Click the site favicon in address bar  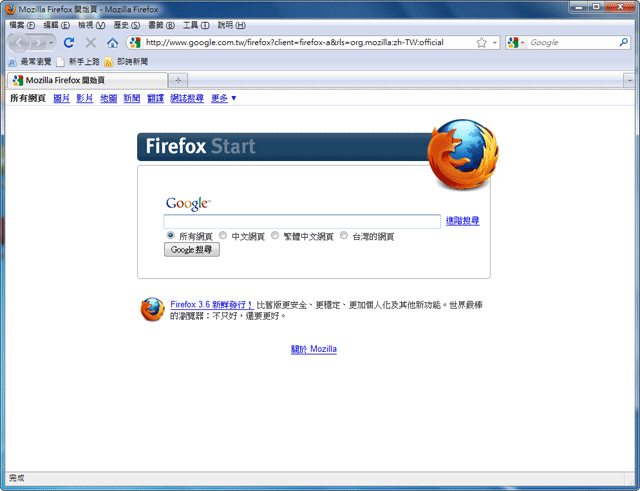[136, 42]
